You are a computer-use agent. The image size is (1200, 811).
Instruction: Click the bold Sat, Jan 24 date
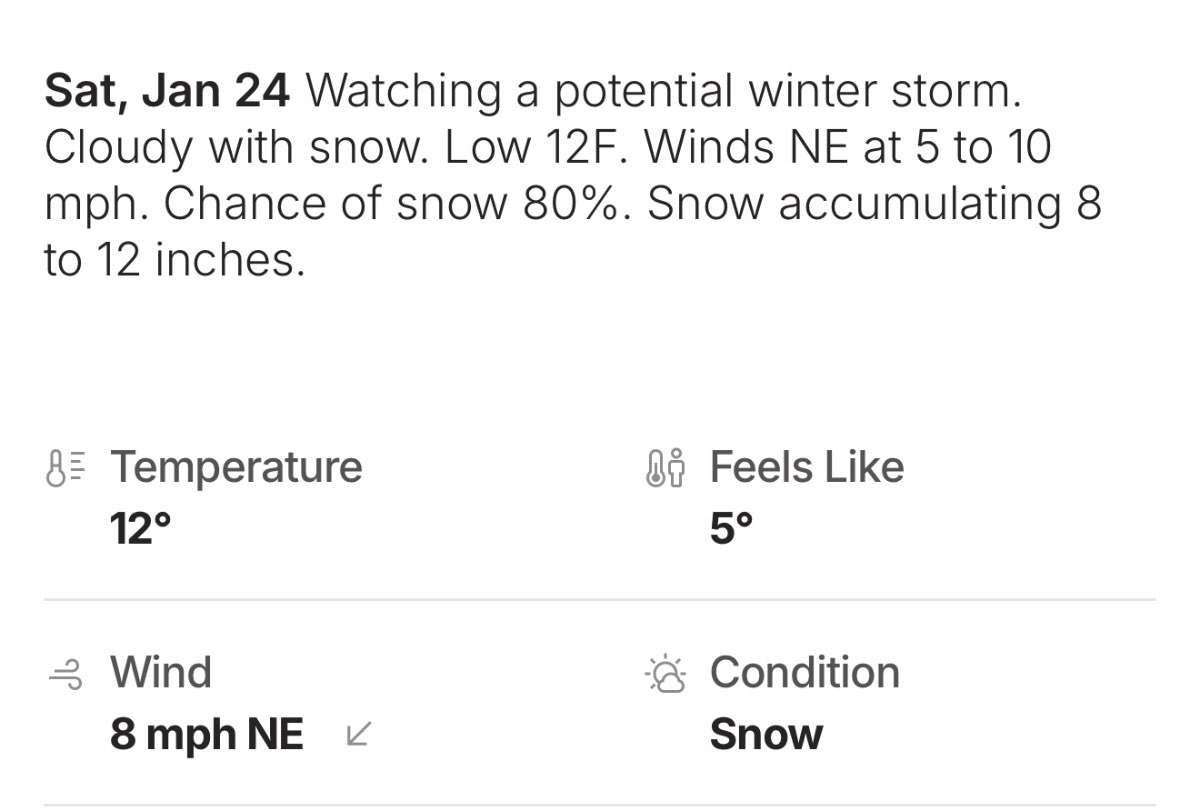click(167, 91)
